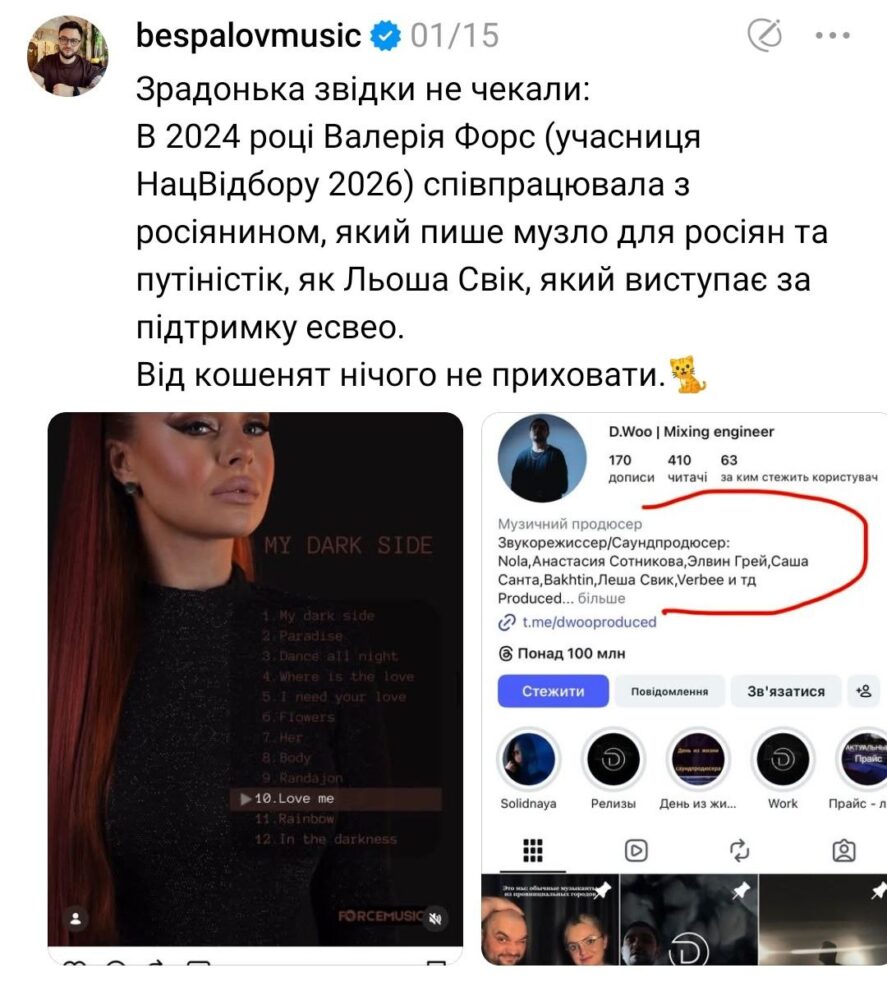The width and height of the screenshot is (887, 1000).
Task: Tap the add-person suggestions icon
Action: (x=865, y=691)
